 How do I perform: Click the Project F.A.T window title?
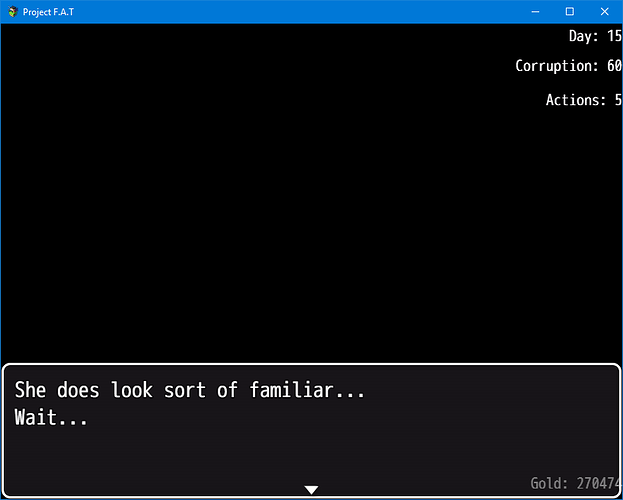(48, 12)
